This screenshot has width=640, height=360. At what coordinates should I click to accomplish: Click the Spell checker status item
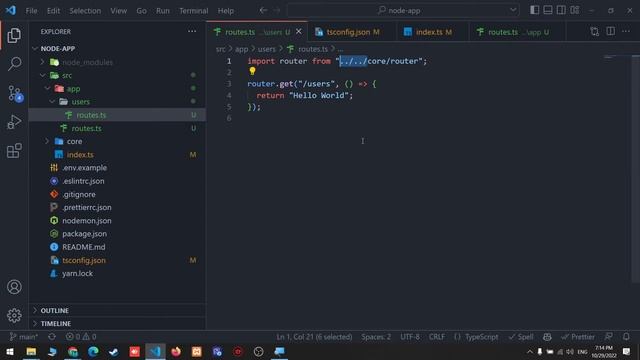pyautogui.click(x=521, y=337)
